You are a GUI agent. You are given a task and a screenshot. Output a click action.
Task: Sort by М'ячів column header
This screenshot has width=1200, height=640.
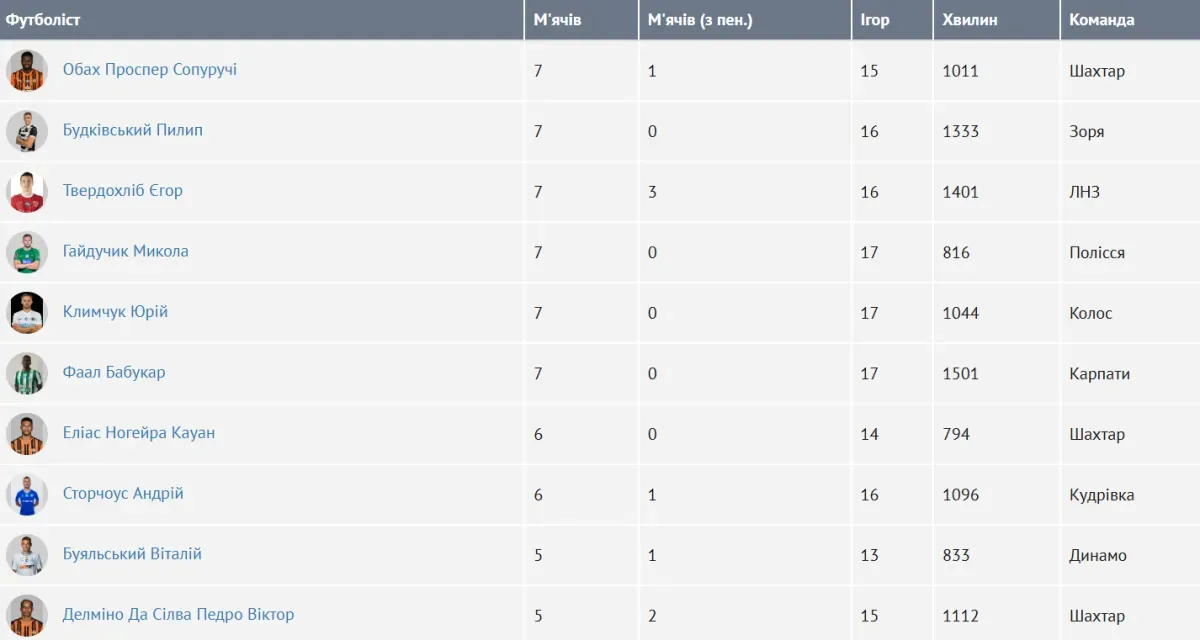coord(557,20)
